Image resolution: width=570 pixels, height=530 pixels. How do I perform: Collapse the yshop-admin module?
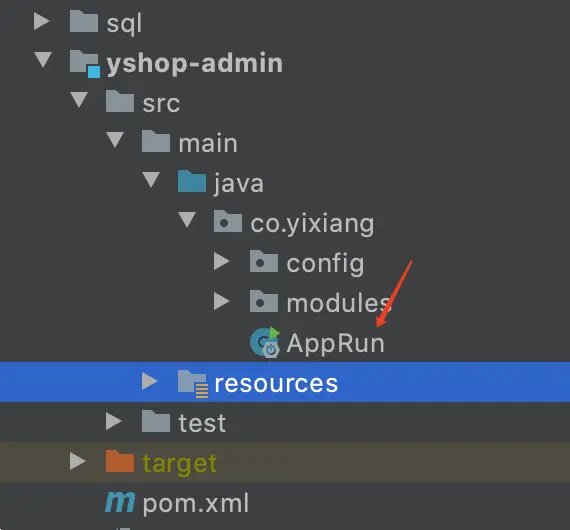tap(43, 60)
